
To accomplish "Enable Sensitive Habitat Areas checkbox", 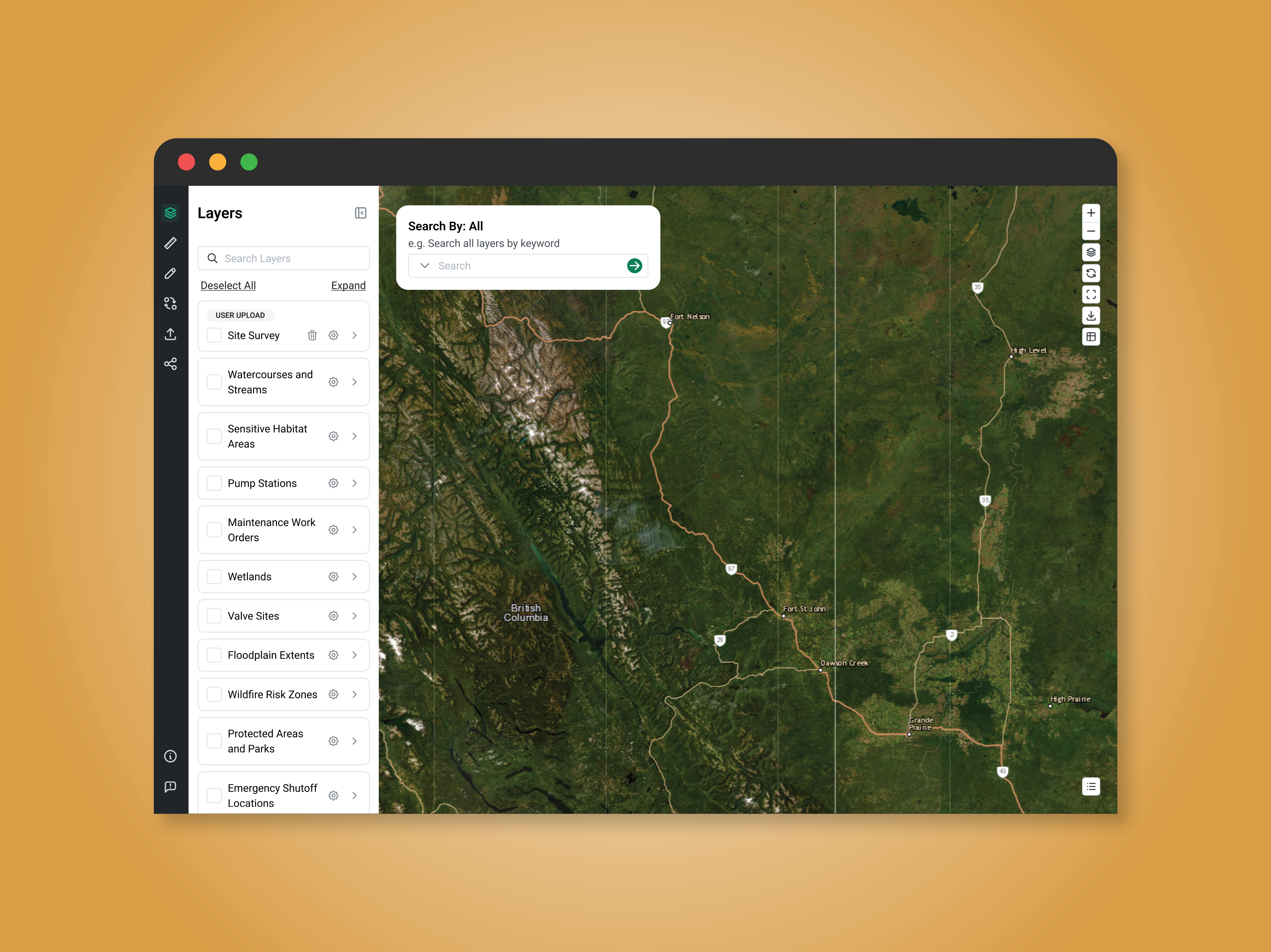I will [x=214, y=437].
